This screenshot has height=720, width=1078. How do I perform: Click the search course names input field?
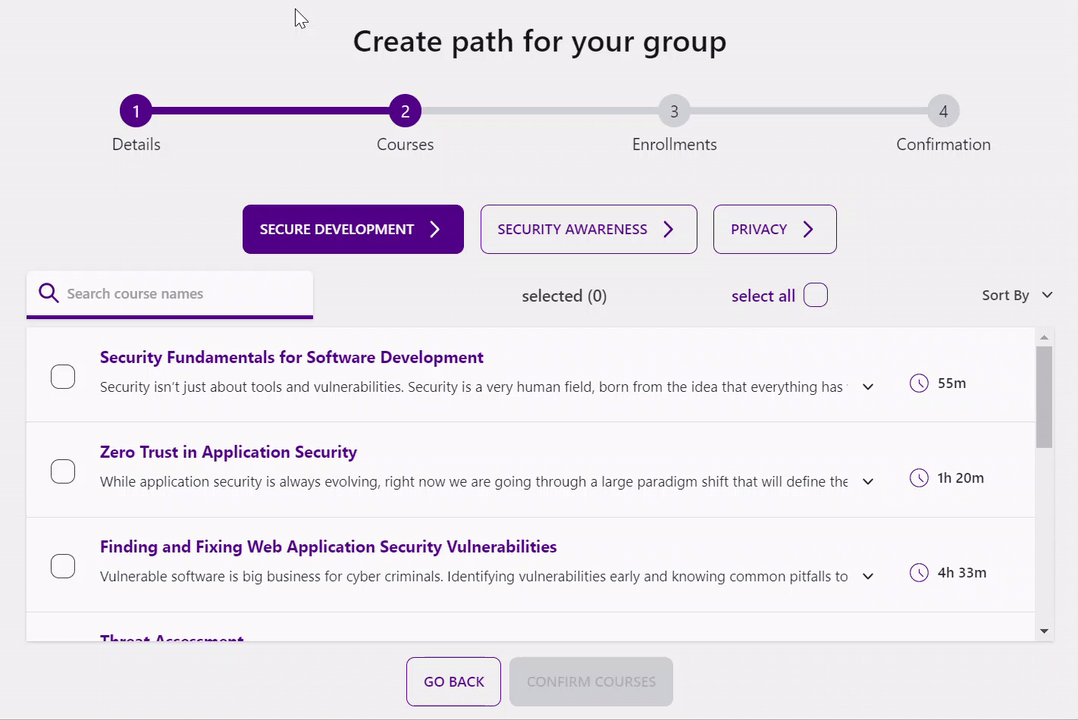point(180,293)
